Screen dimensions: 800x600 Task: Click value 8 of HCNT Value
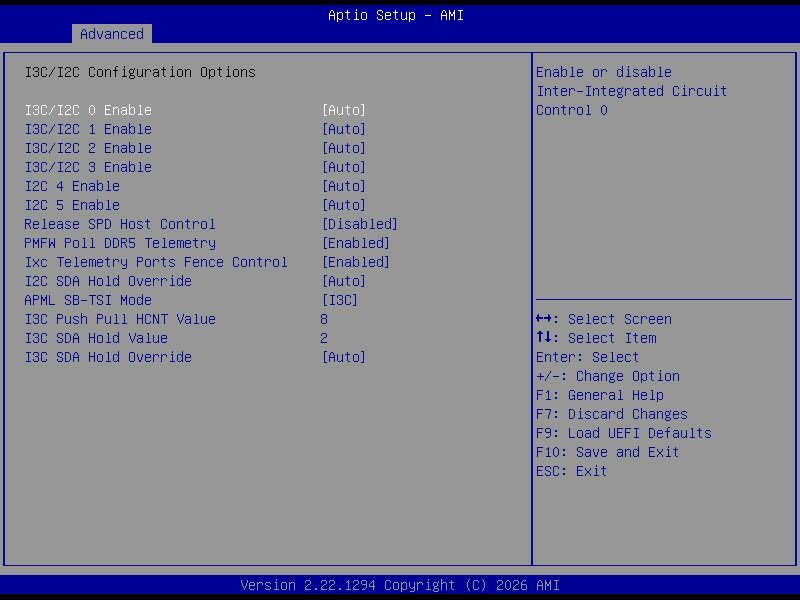[x=324, y=319]
